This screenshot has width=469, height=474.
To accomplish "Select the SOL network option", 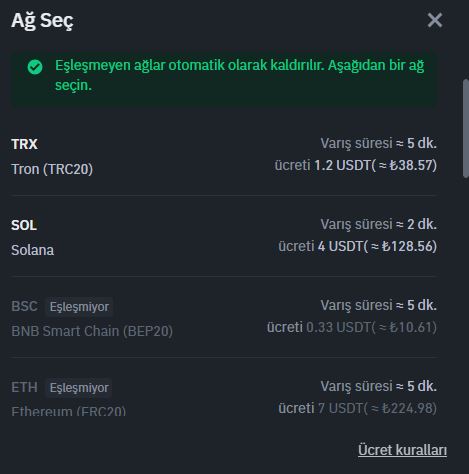I will pyautogui.click(x=224, y=236).
